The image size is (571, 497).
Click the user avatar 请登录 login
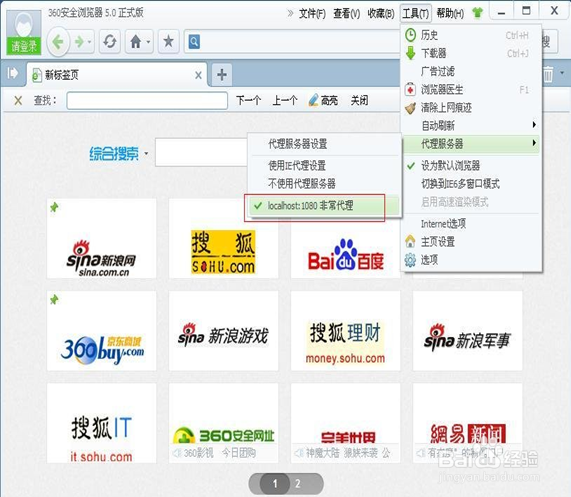[x=24, y=33]
